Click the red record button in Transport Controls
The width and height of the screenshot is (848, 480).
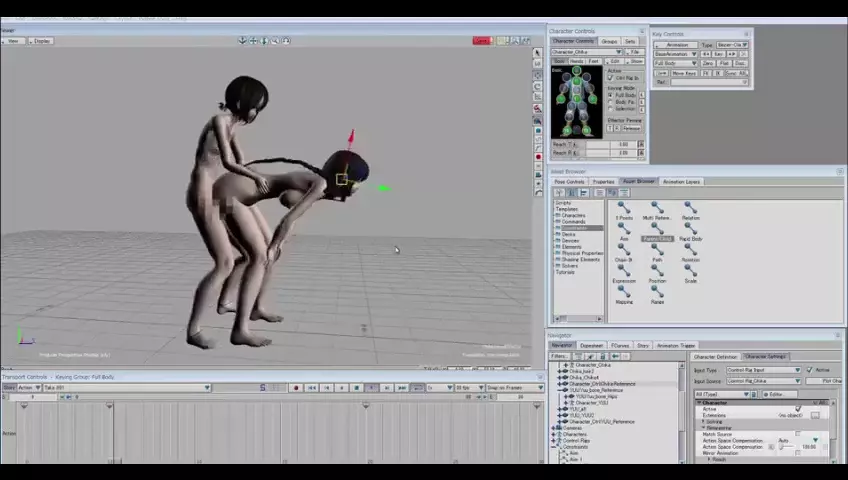tap(295, 388)
